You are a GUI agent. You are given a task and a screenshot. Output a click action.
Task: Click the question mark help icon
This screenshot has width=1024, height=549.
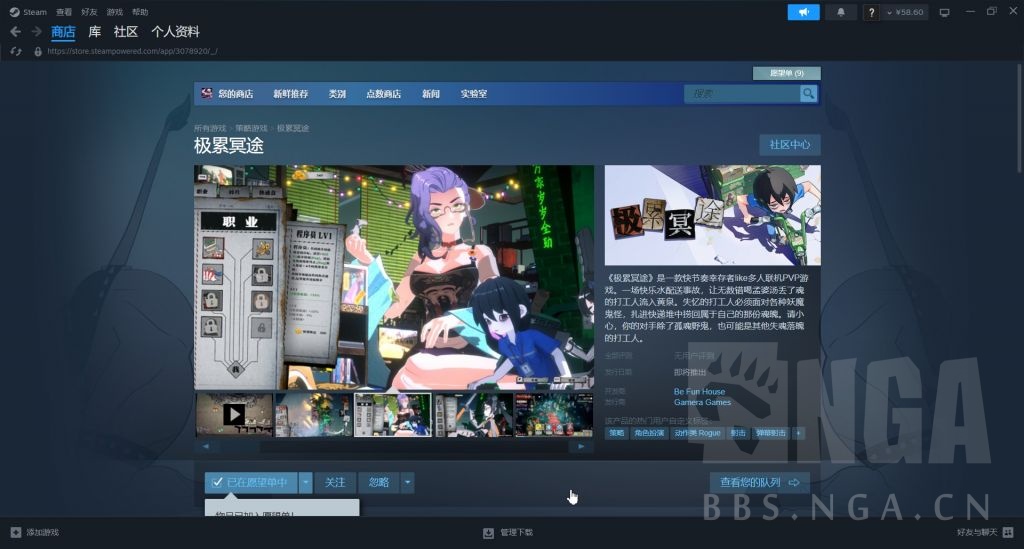click(x=871, y=12)
